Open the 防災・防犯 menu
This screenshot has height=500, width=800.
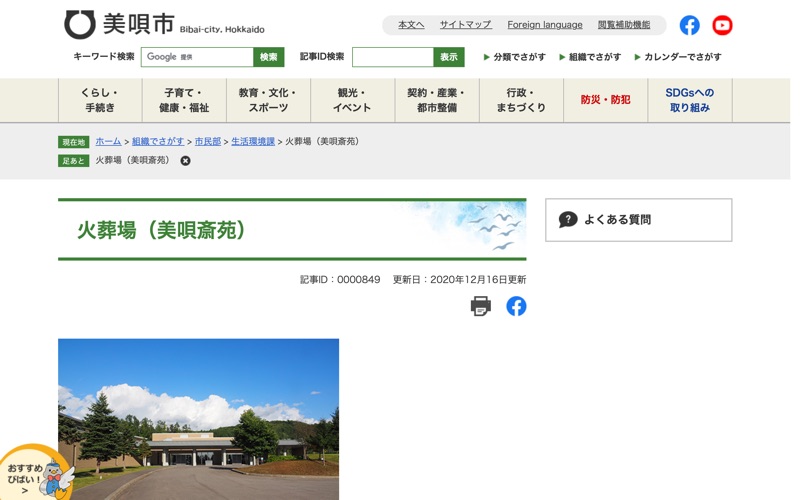tap(606, 100)
